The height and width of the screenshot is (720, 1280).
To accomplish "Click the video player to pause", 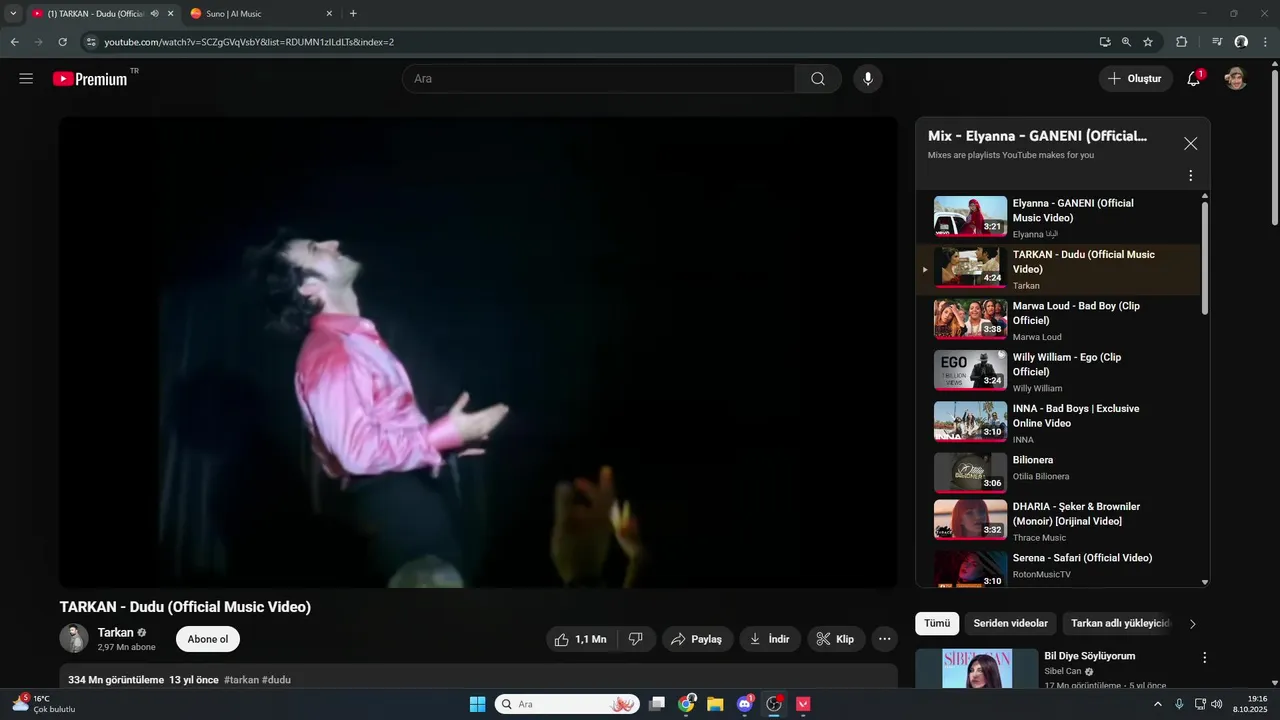I will click(x=478, y=352).
